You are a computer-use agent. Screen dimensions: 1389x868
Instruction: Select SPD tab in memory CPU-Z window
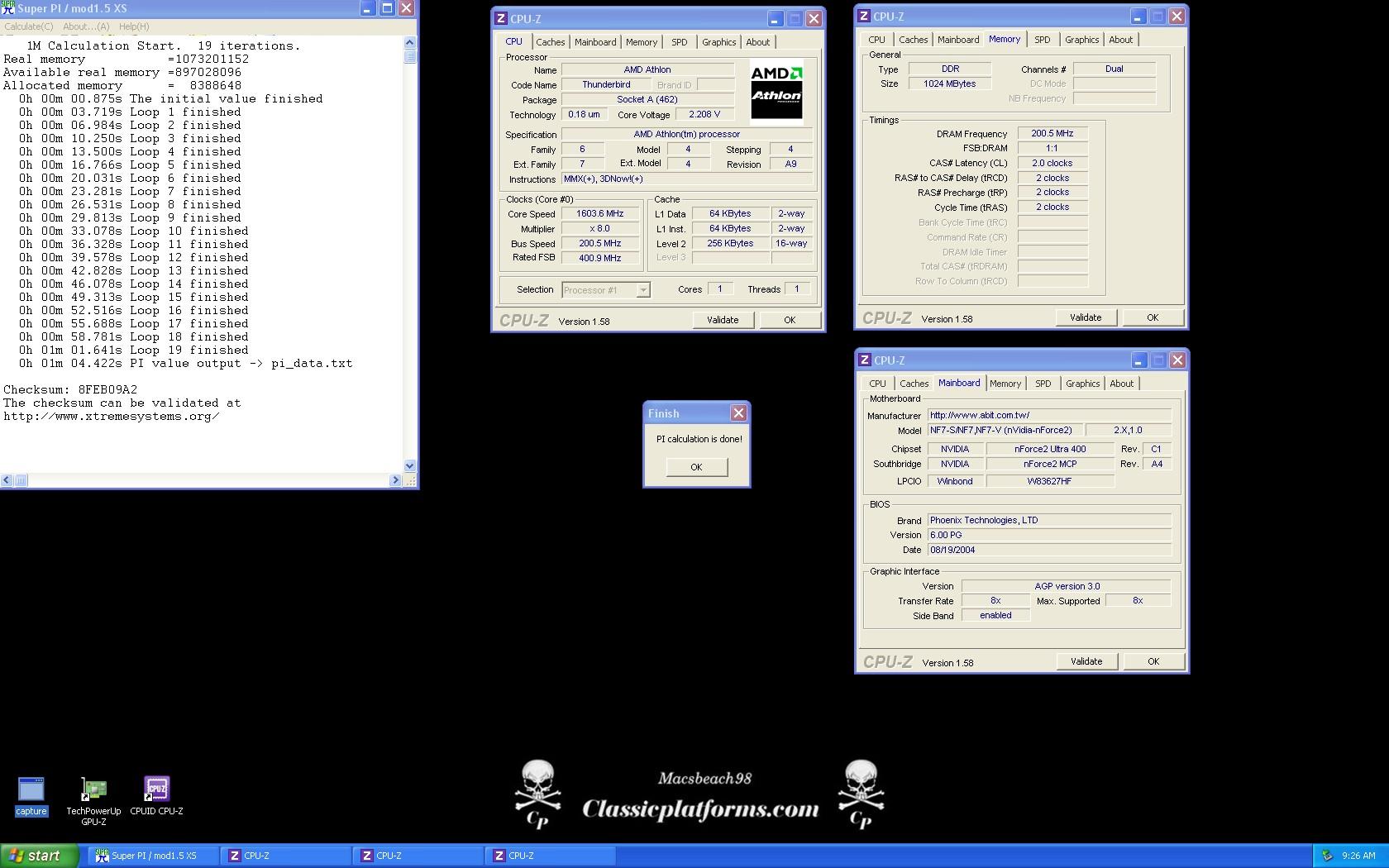click(x=1043, y=40)
